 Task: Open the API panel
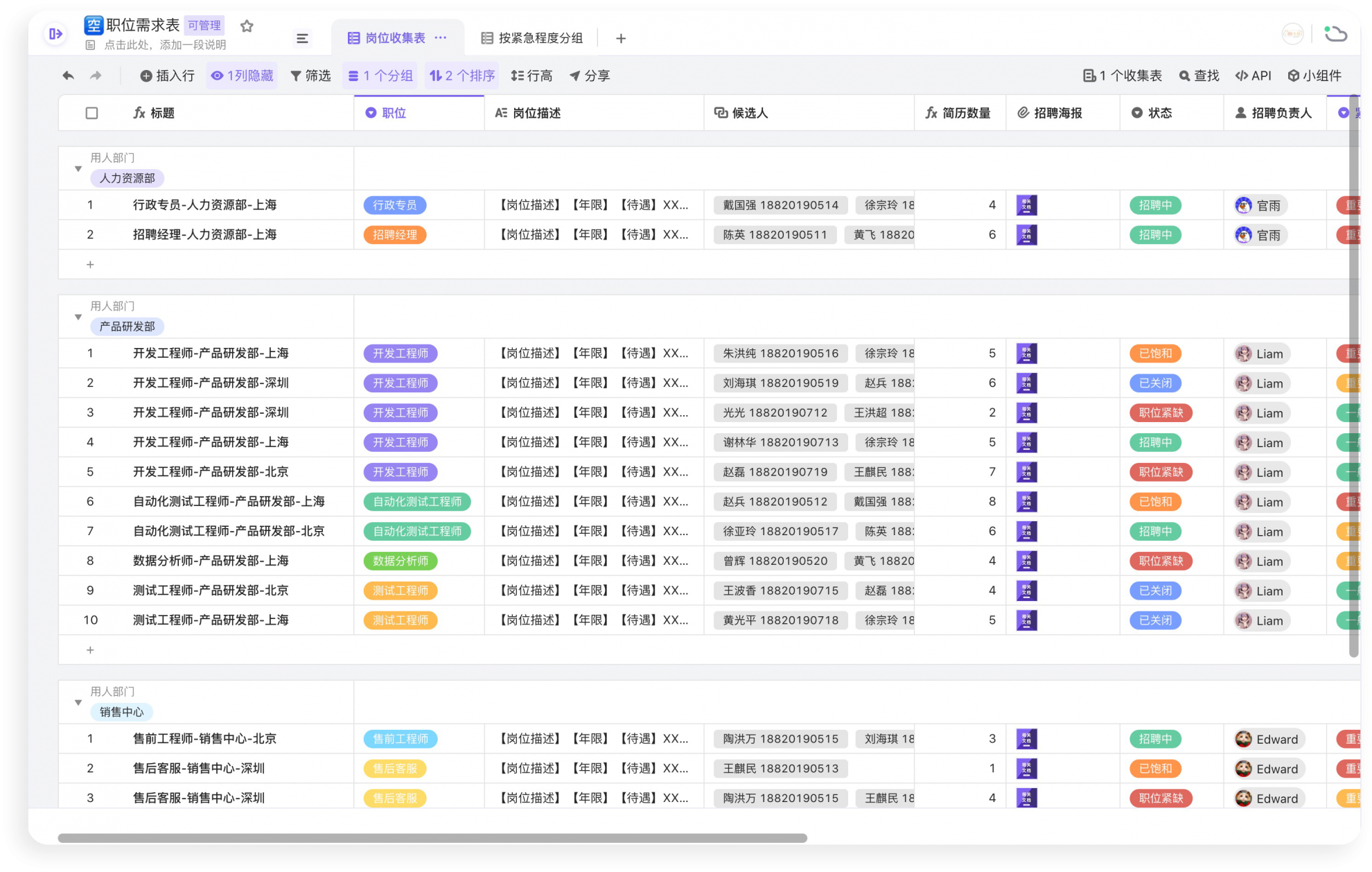coord(1253,76)
